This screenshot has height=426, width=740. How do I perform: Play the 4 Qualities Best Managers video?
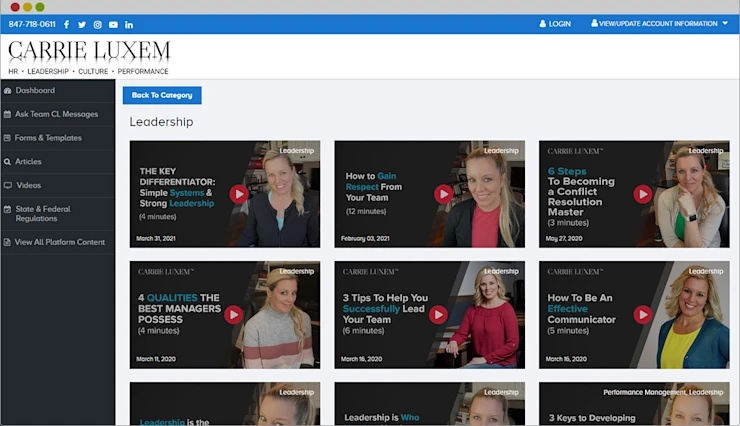tap(233, 314)
